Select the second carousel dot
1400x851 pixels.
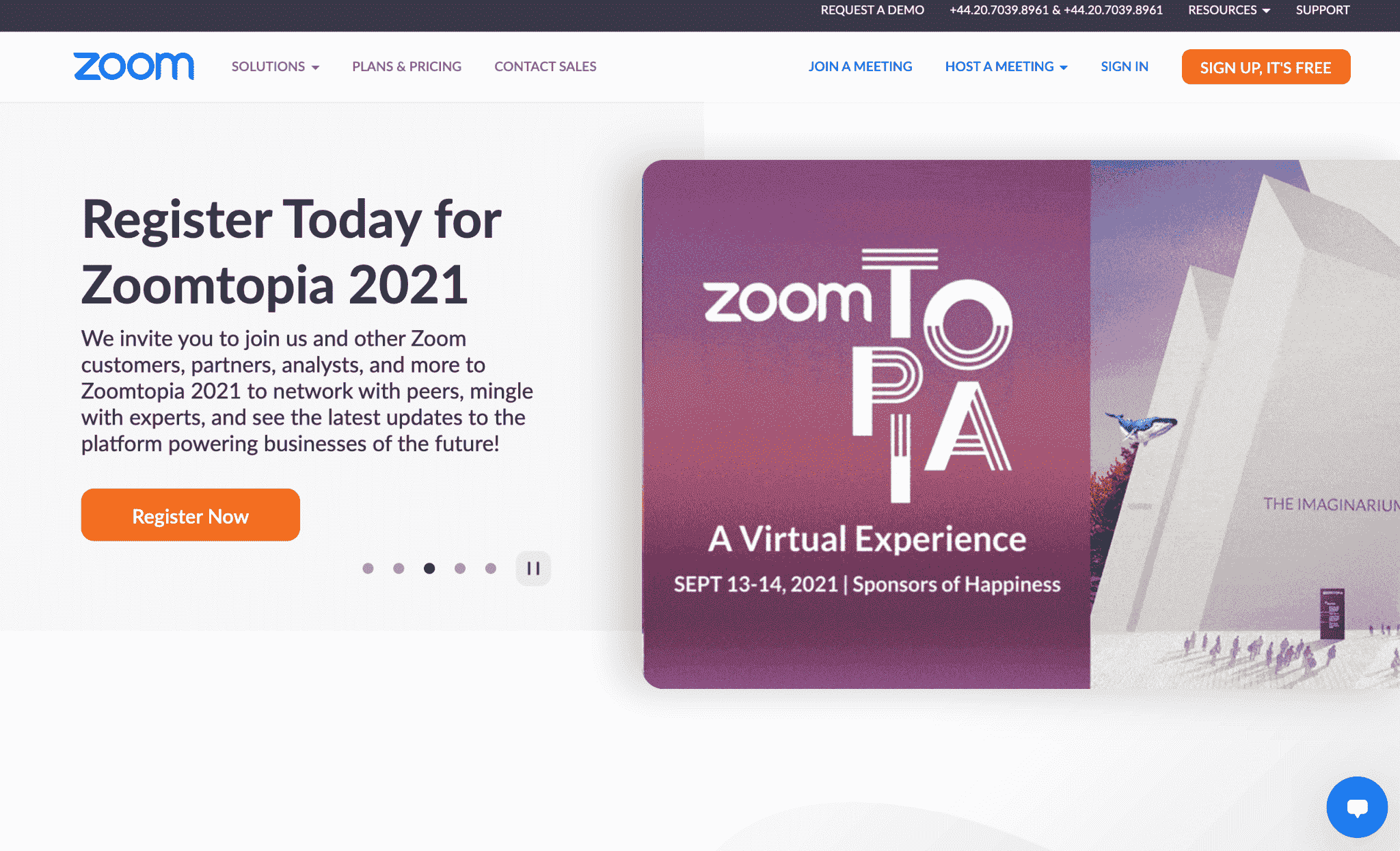(399, 569)
